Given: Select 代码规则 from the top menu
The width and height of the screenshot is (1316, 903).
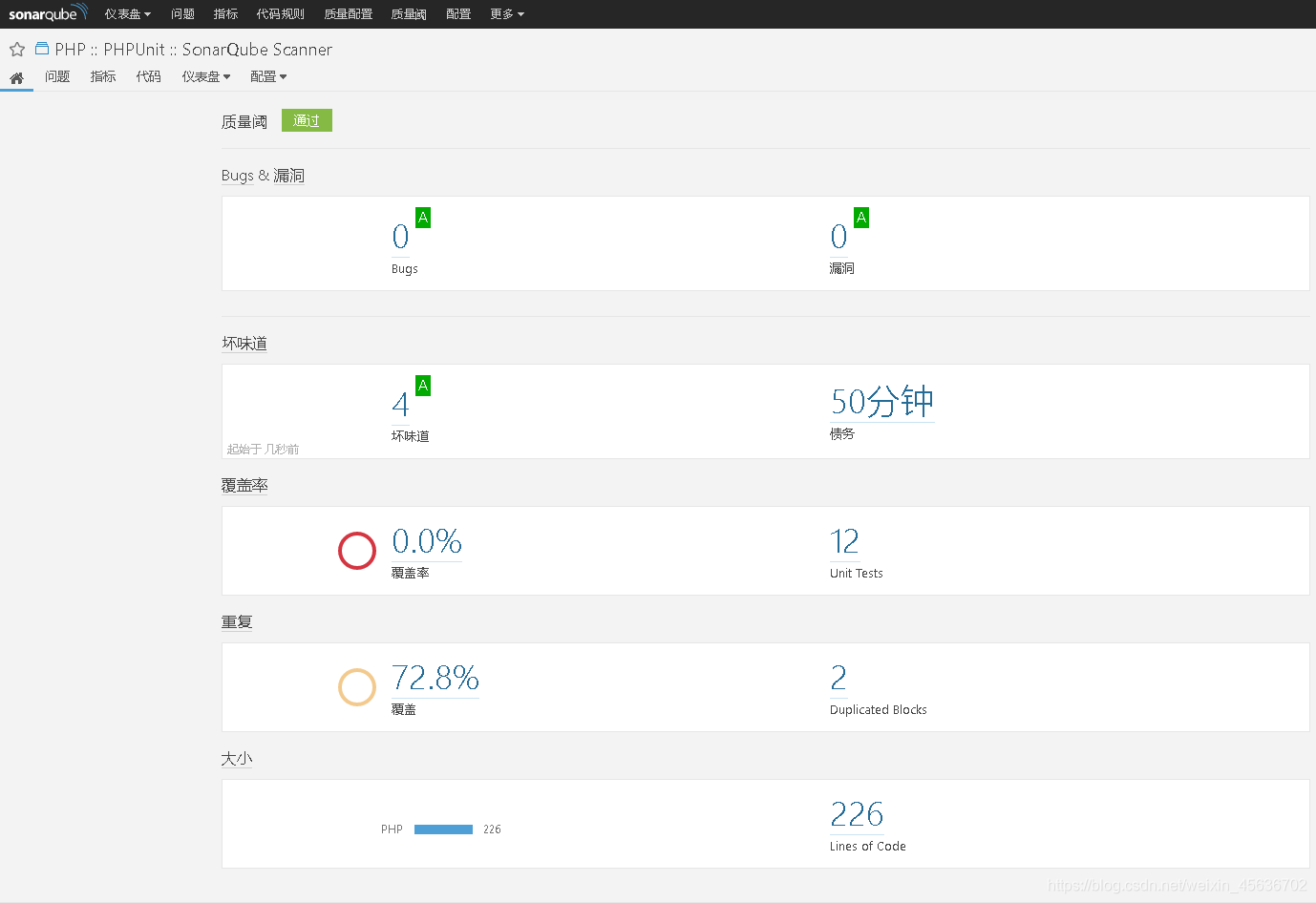Looking at the screenshot, I should 280,13.
